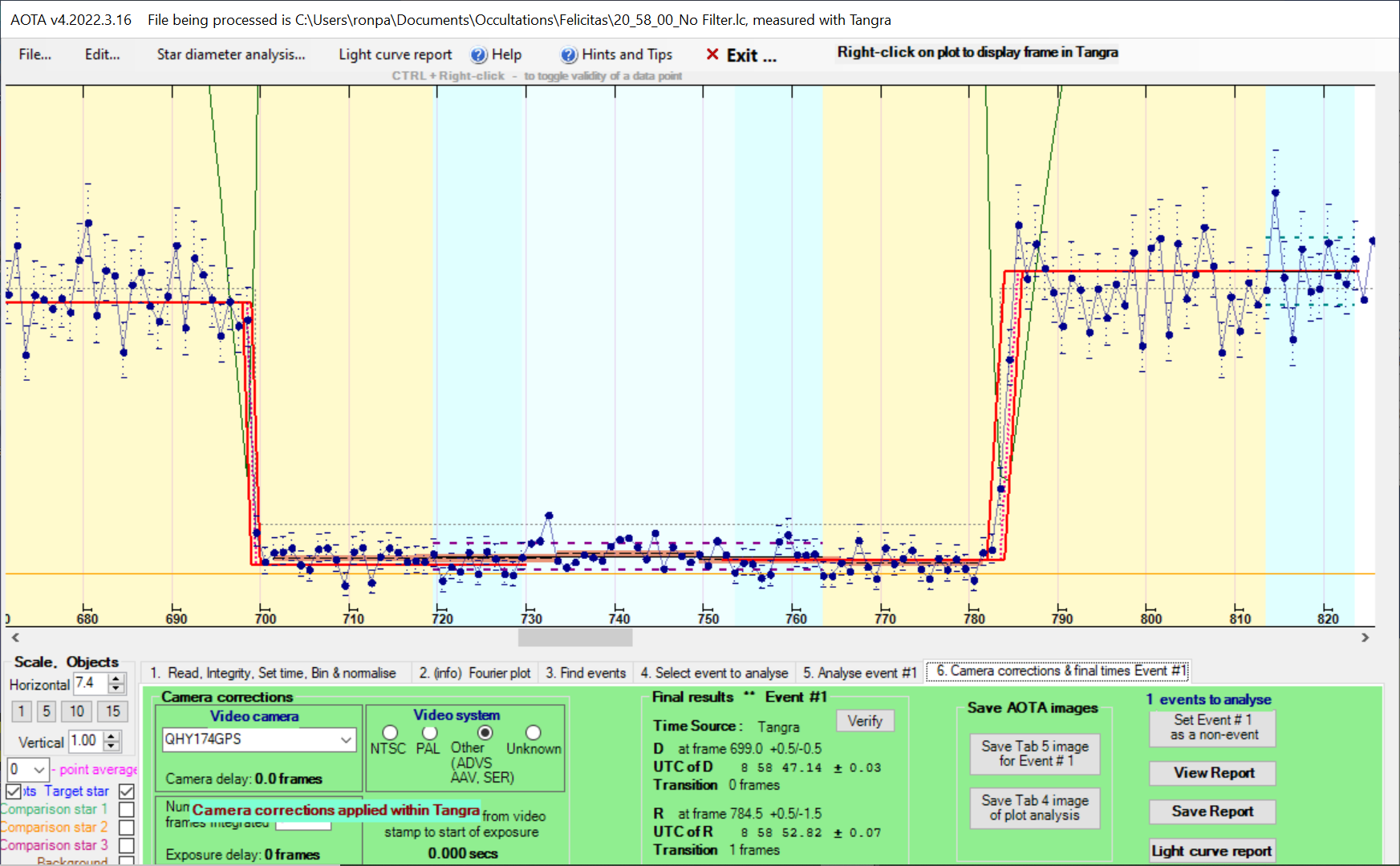
Task: Click the Horizontal scale value field
Action: click(91, 684)
